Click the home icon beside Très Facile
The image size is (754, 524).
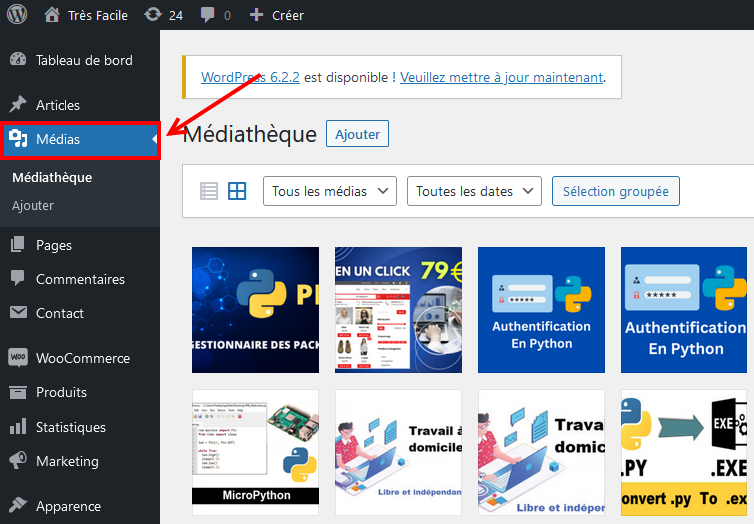(x=52, y=14)
